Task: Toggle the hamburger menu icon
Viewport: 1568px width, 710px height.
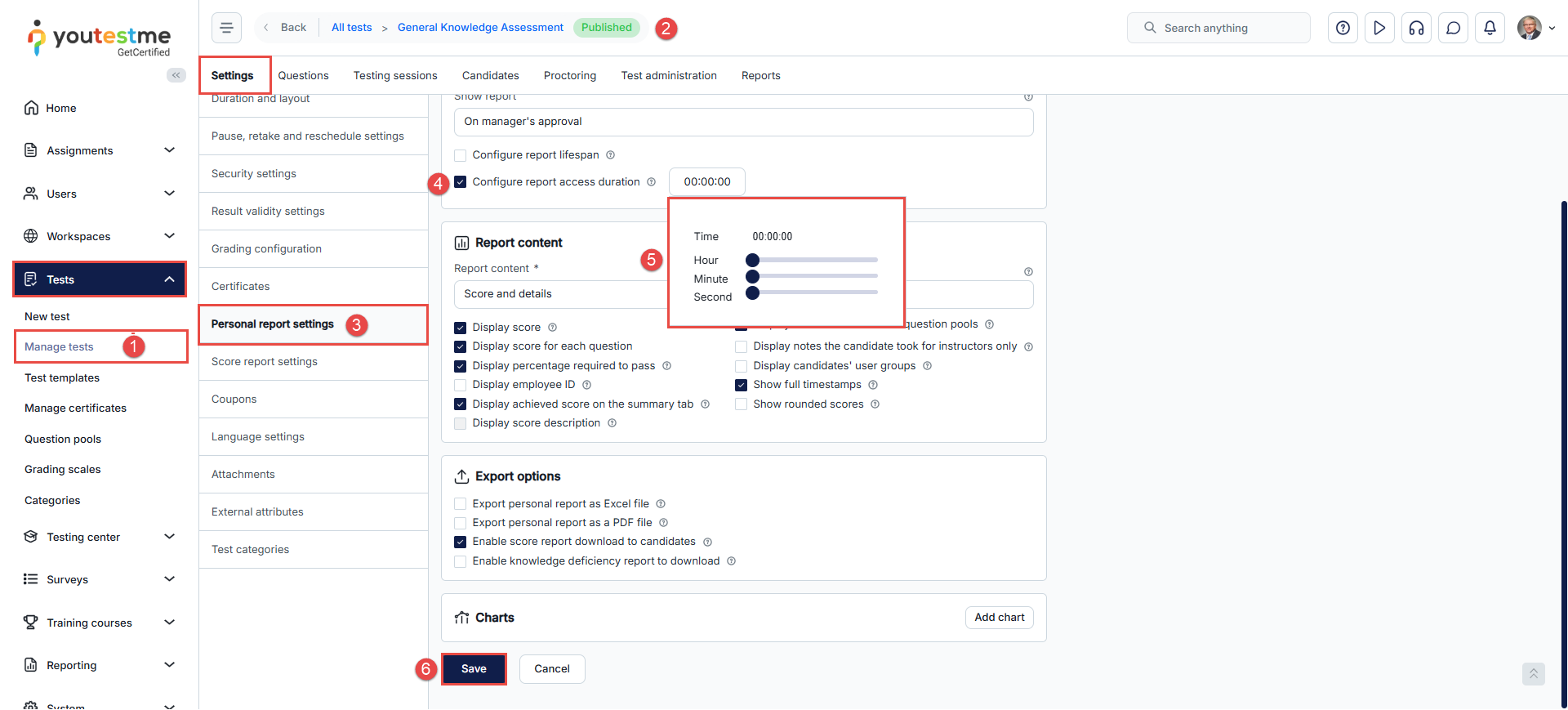Action: pyautogui.click(x=226, y=28)
